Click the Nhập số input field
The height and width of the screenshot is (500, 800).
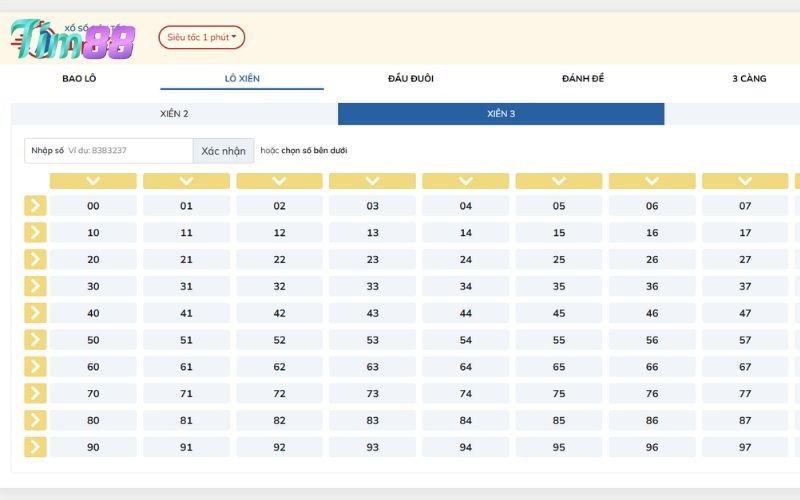coord(109,151)
